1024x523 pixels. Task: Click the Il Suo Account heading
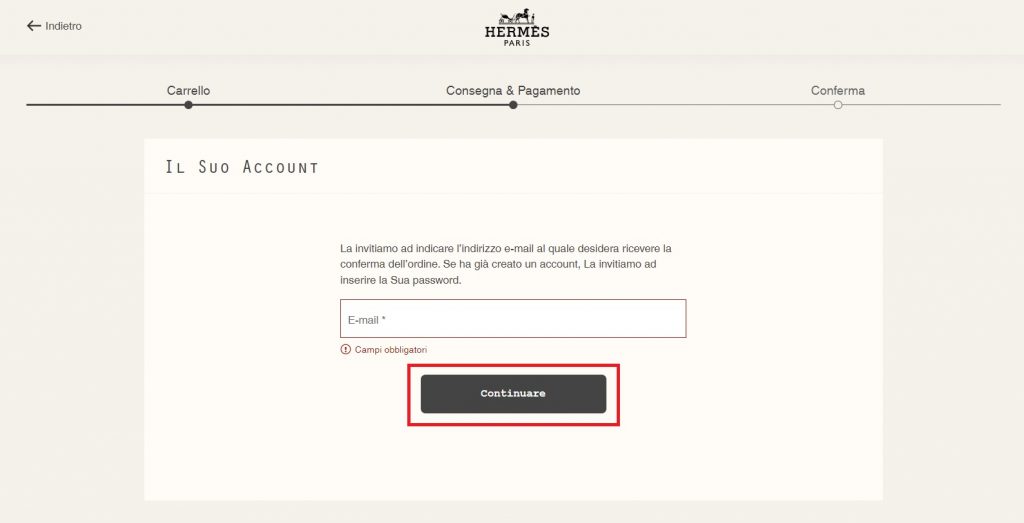click(242, 167)
